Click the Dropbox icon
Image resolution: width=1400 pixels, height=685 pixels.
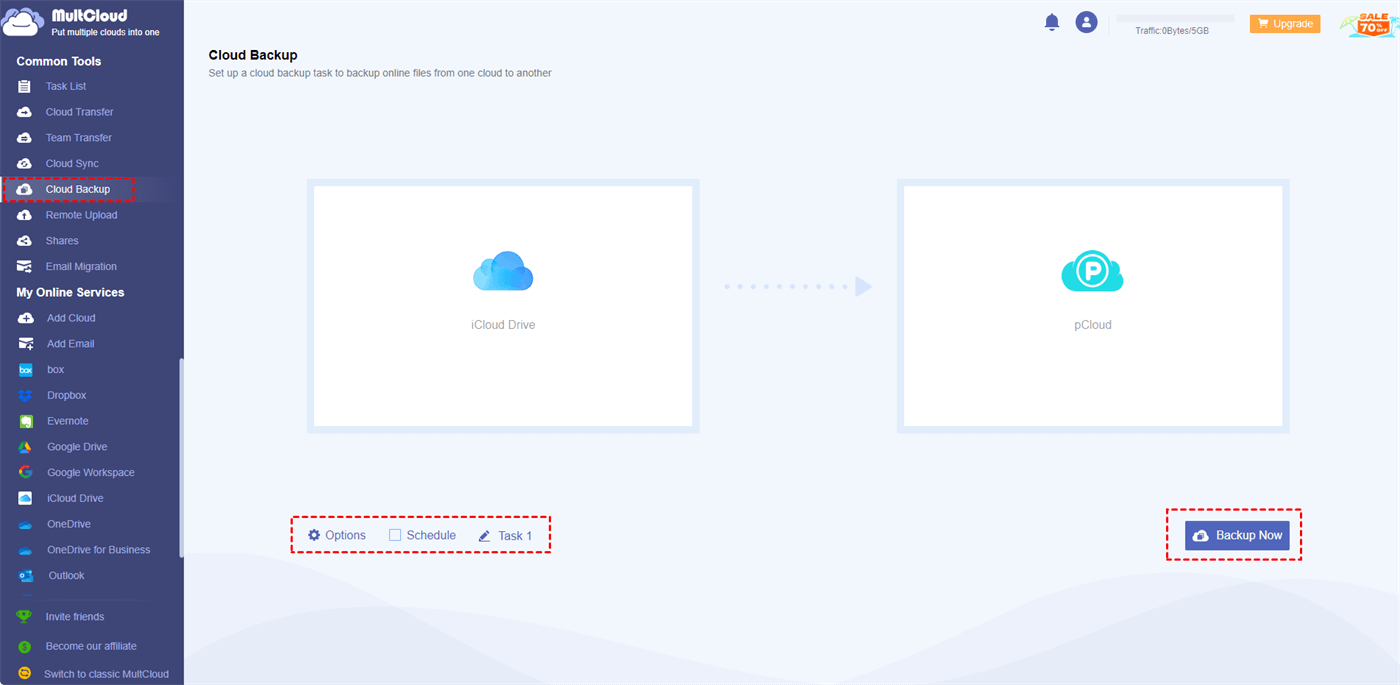pos(26,395)
